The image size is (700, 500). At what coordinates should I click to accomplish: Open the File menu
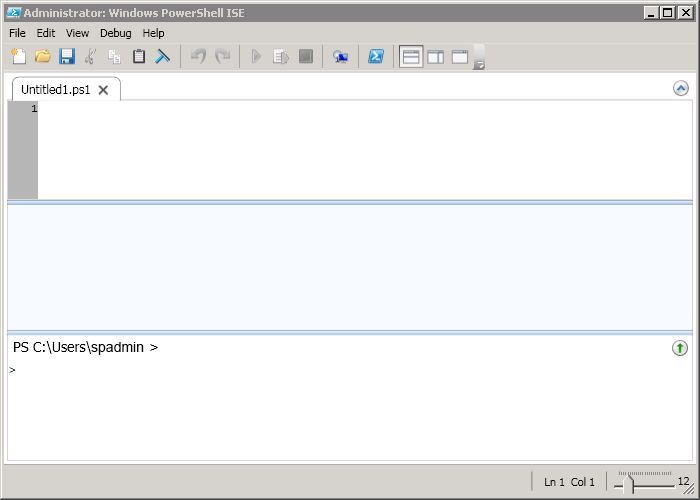pos(17,33)
